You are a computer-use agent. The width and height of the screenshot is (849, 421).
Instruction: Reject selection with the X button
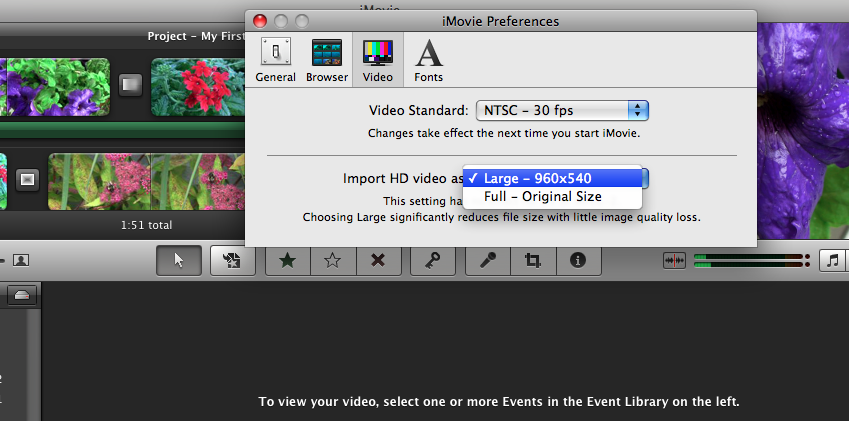click(378, 261)
